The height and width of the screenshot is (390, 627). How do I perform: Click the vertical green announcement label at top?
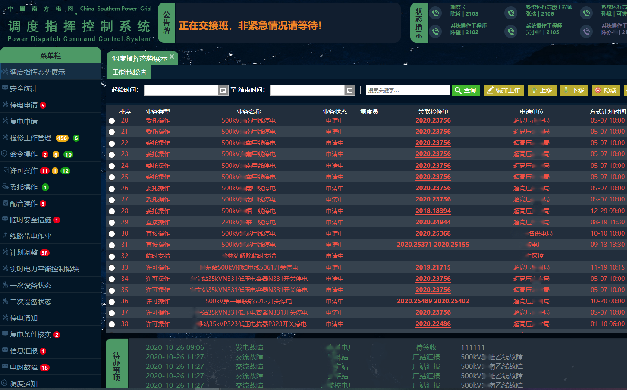point(166,23)
